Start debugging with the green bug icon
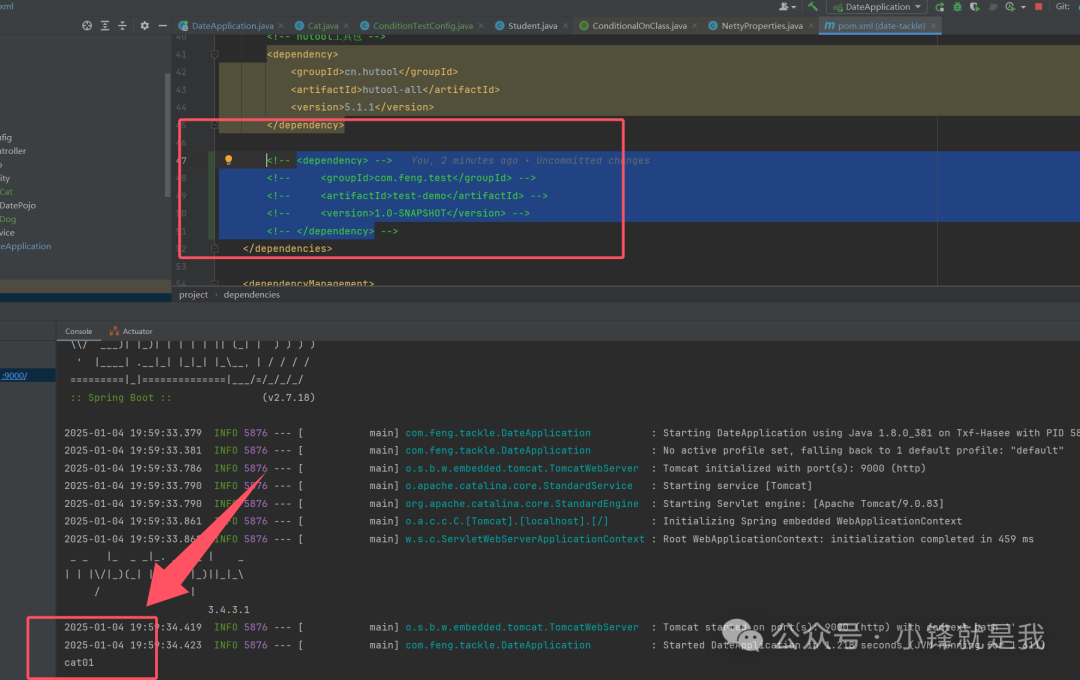This screenshot has width=1080, height=680. pos(957,7)
